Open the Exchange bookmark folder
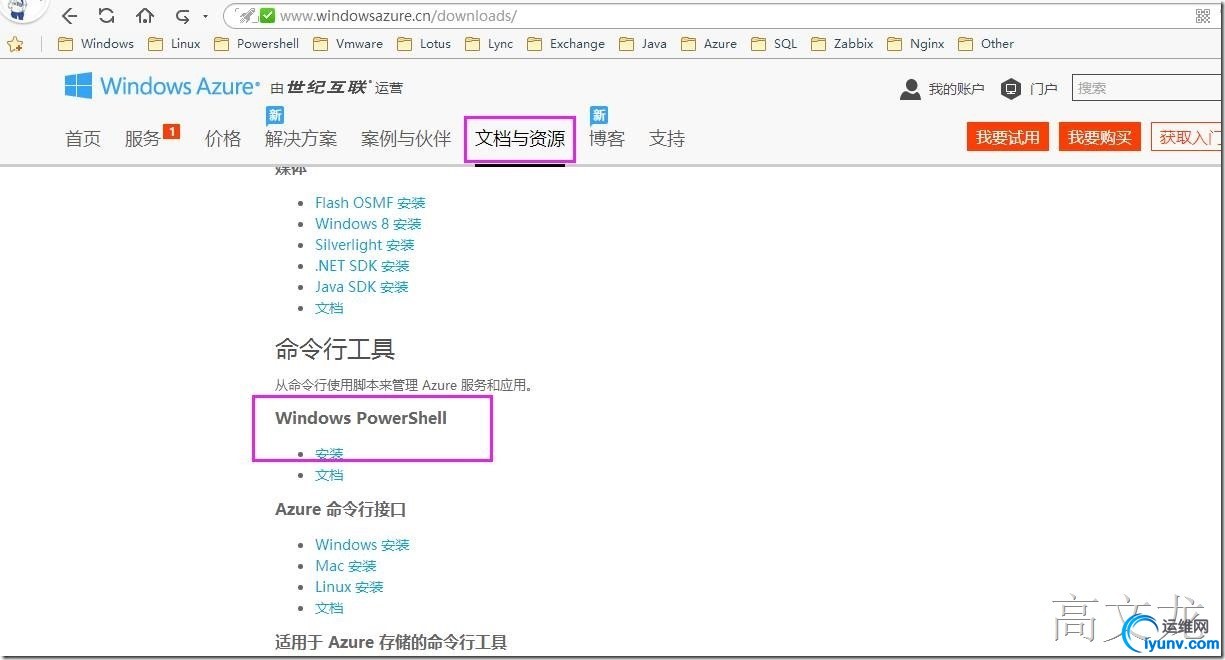Image resolution: width=1225 pixels, height=660 pixels. click(x=566, y=44)
